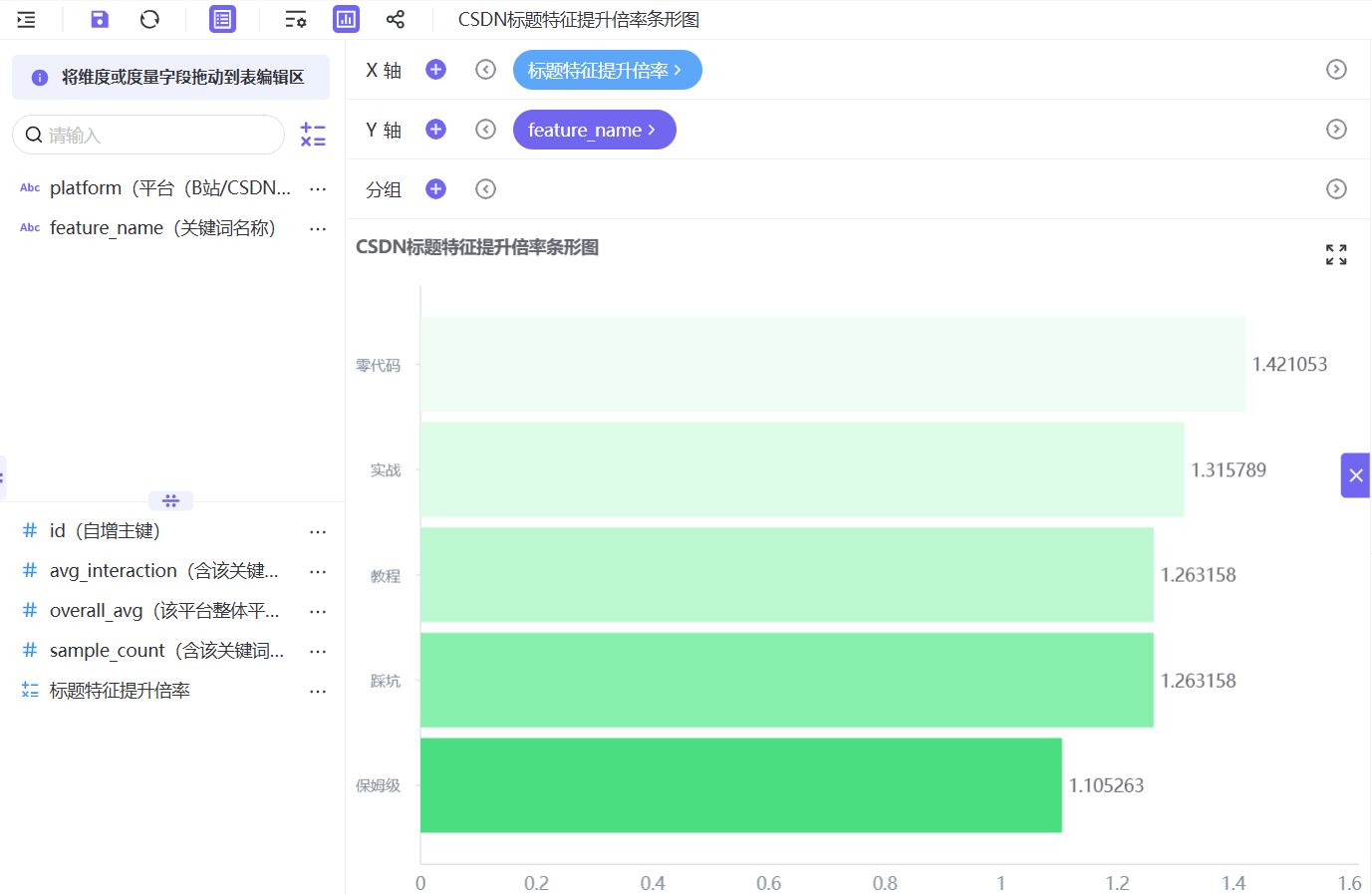Click the refresh icon in toolbar
Image resolution: width=1372 pixels, height=894 pixels.
[x=150, y=19]
